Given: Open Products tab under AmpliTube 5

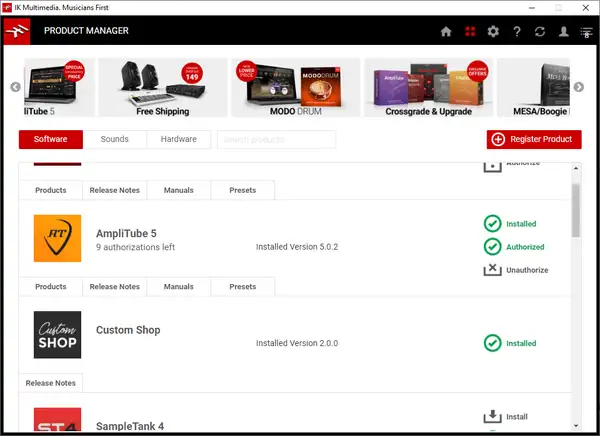Looking at the screenshot, I should pos(51,286).
